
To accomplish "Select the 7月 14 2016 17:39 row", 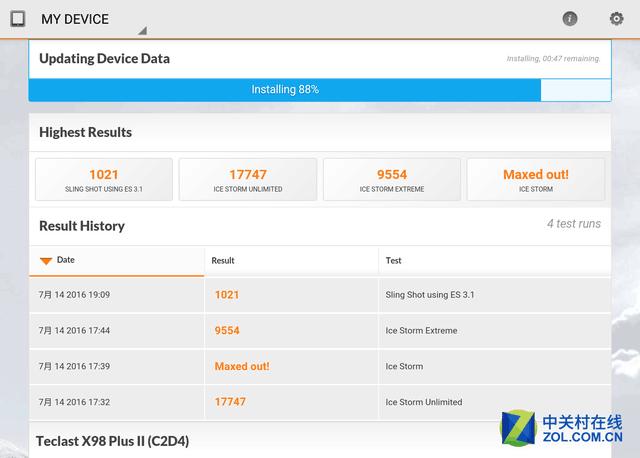I will click(320, 366).
